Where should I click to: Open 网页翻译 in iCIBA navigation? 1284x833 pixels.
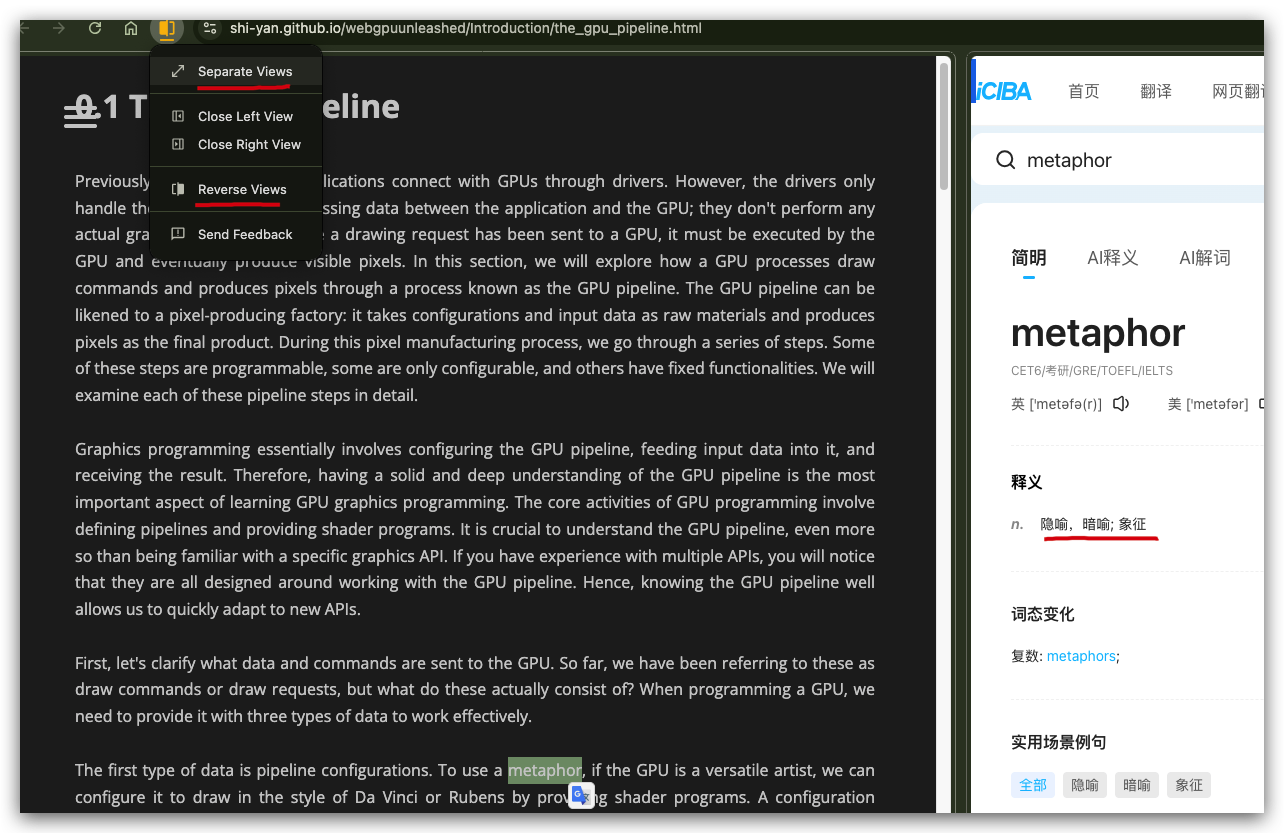coord(1238,91)
